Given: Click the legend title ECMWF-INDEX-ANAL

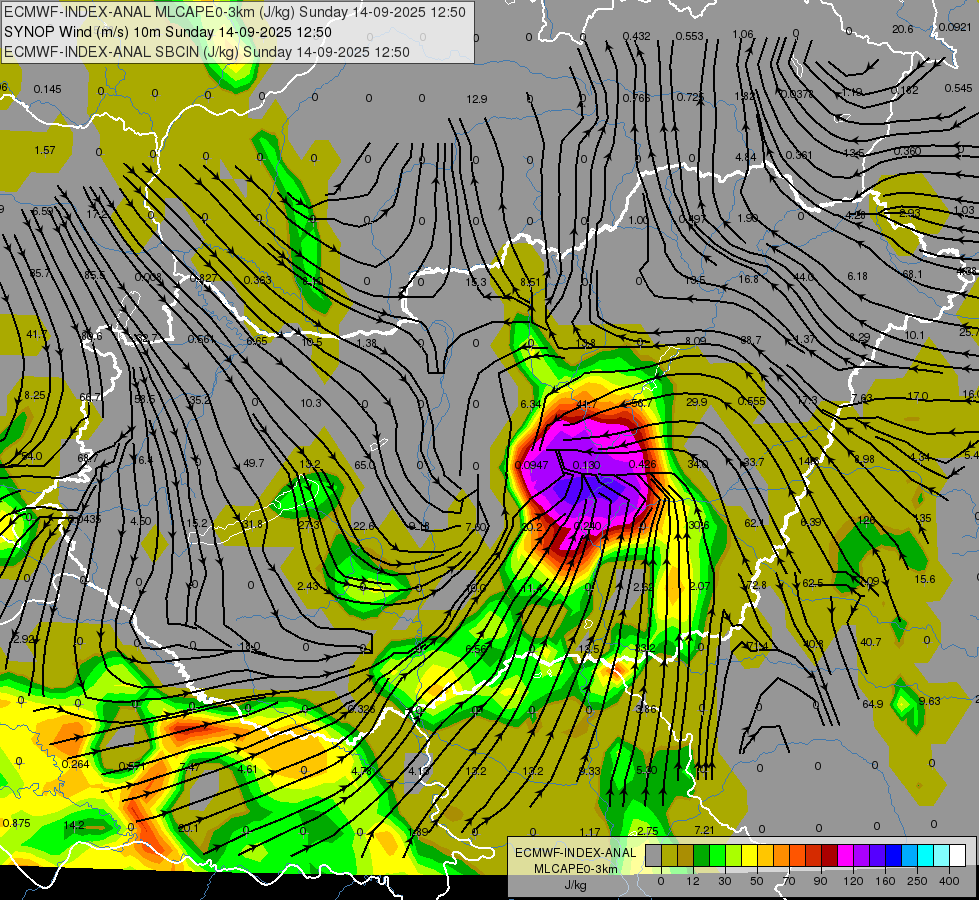Looking at the screenshot, I should pyautogui.click(x=576, y=853).
